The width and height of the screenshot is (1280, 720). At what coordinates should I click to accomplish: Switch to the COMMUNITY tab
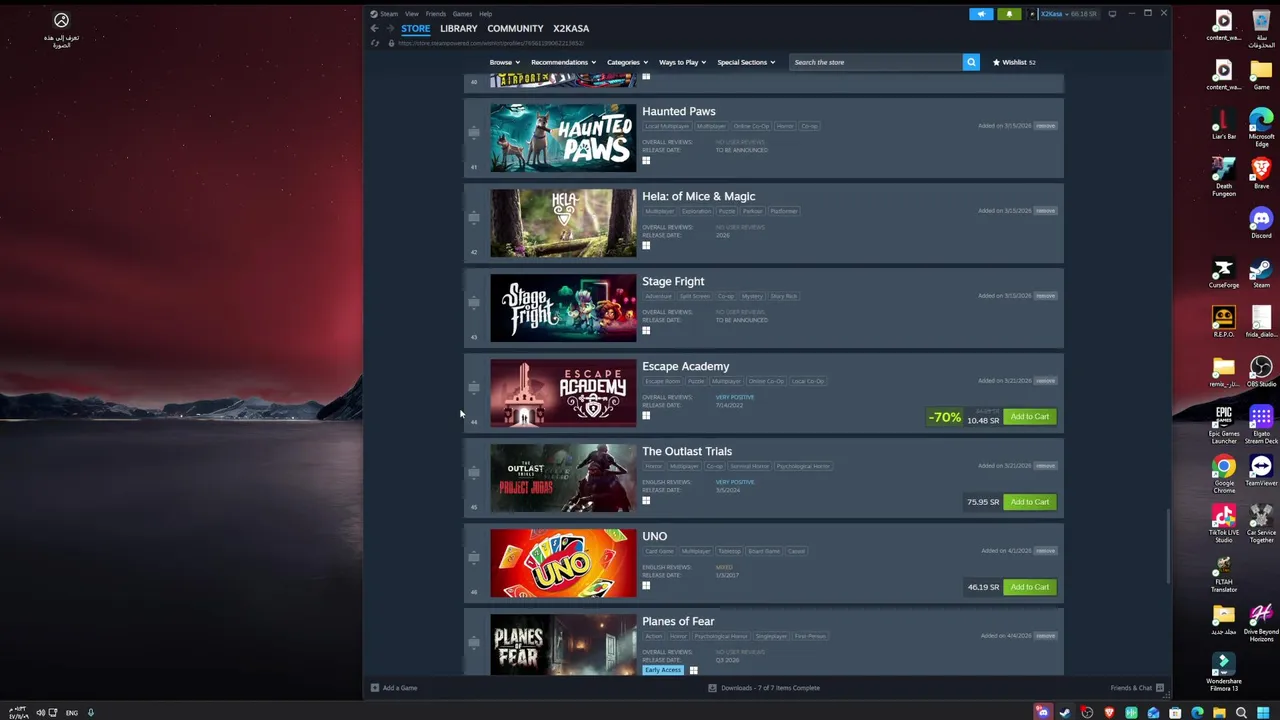pos(515,28)
